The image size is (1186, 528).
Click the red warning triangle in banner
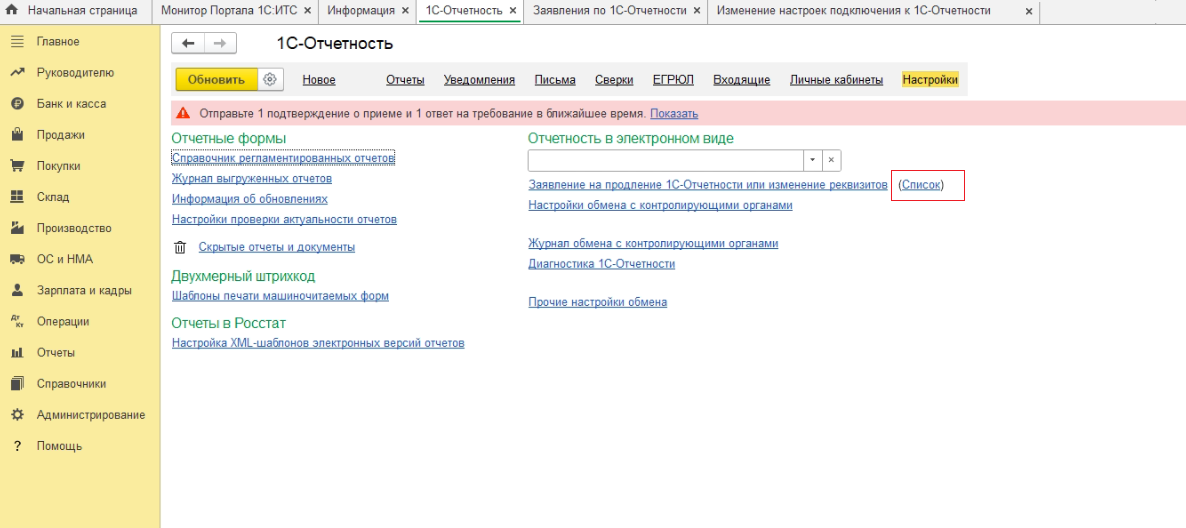[x=182, y=113]
